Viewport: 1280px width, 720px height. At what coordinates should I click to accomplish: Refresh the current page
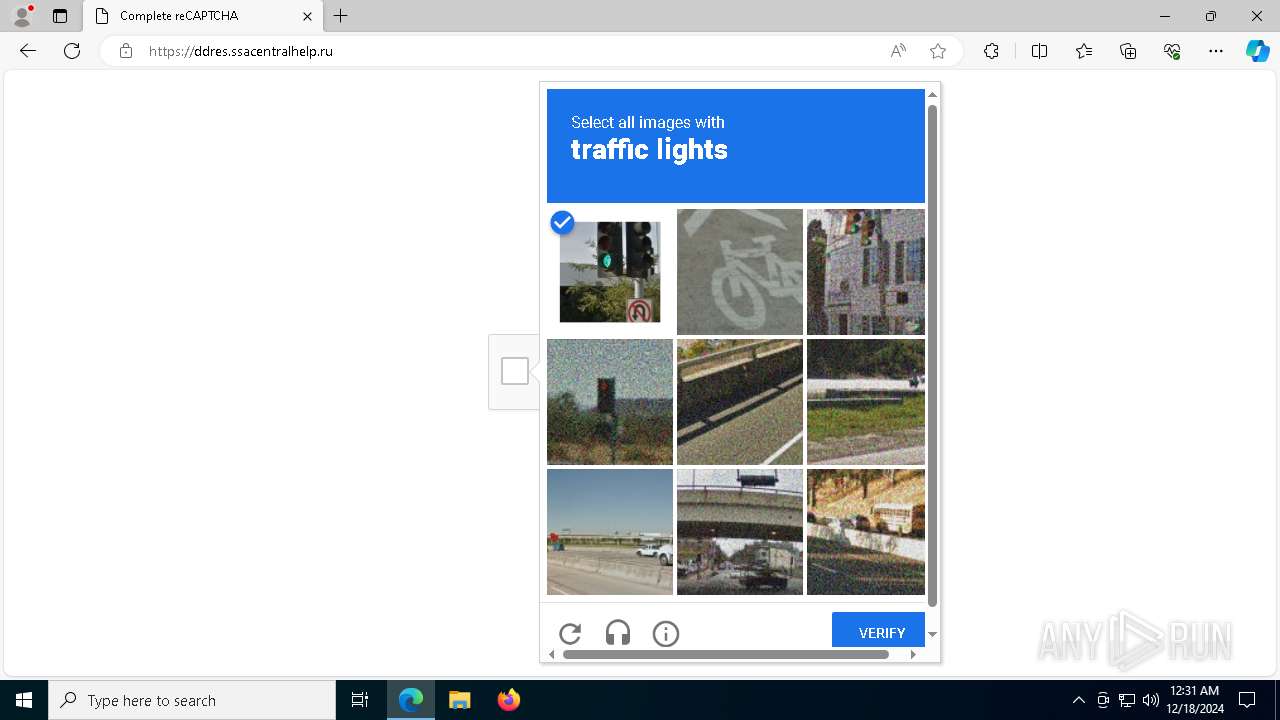coord(72,51)
